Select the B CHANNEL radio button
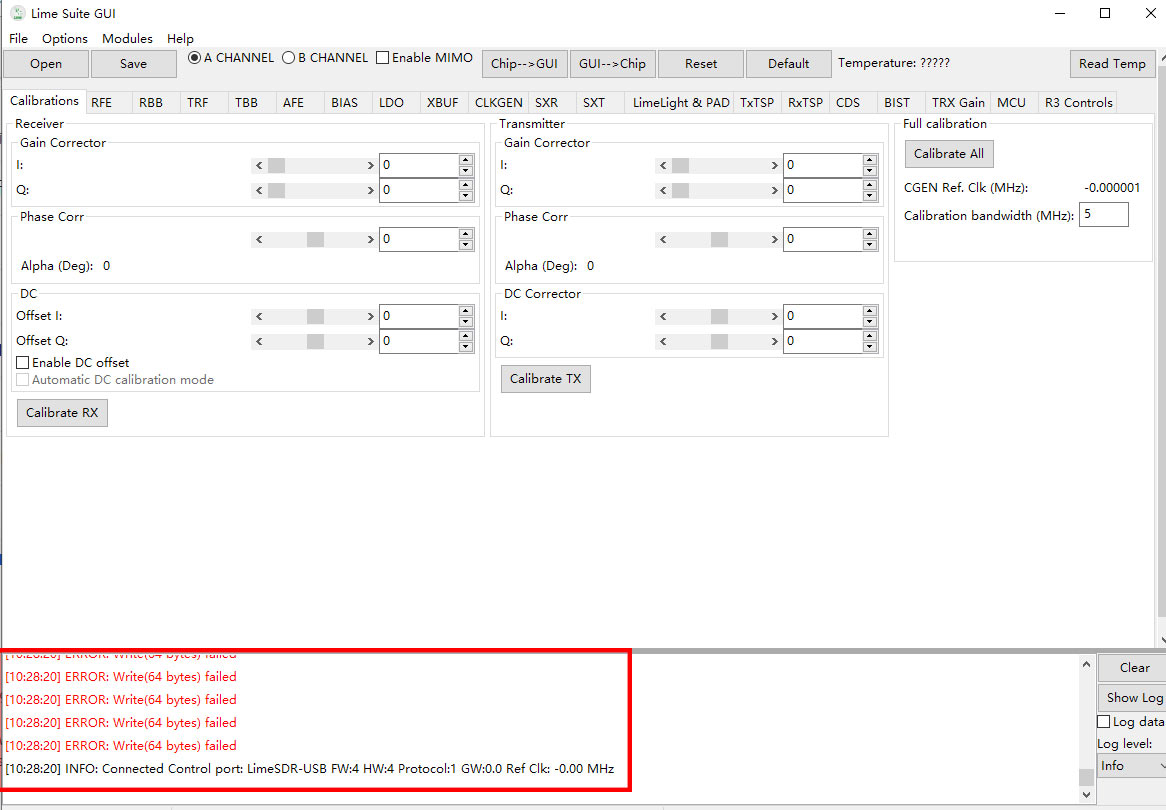The image size is (1166, 810). tap(289, 57)
